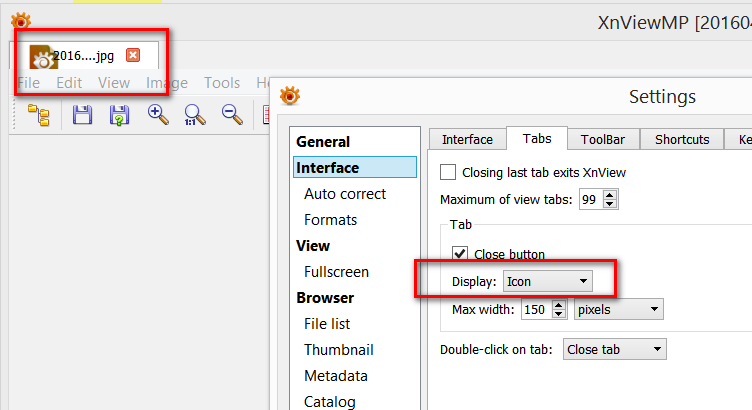Open Double-click on tab dropdown
752x410 pixels.
(x=614, y=350)
